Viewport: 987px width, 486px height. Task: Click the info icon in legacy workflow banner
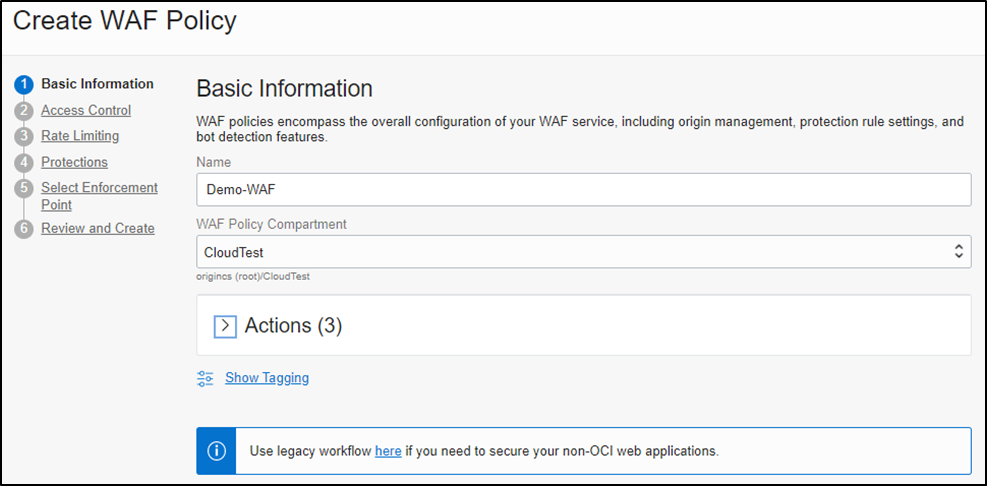216,451
